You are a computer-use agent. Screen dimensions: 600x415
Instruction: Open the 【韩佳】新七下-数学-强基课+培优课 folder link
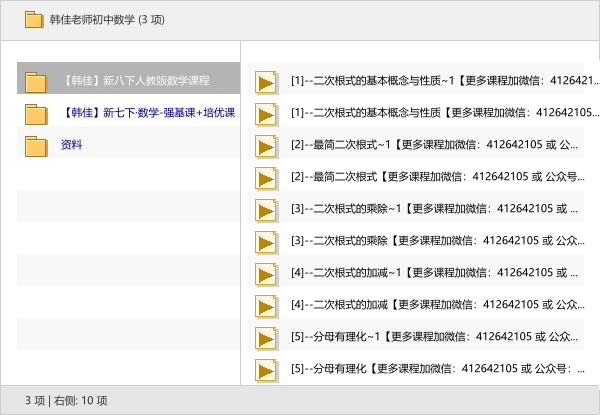pos(146,113)
